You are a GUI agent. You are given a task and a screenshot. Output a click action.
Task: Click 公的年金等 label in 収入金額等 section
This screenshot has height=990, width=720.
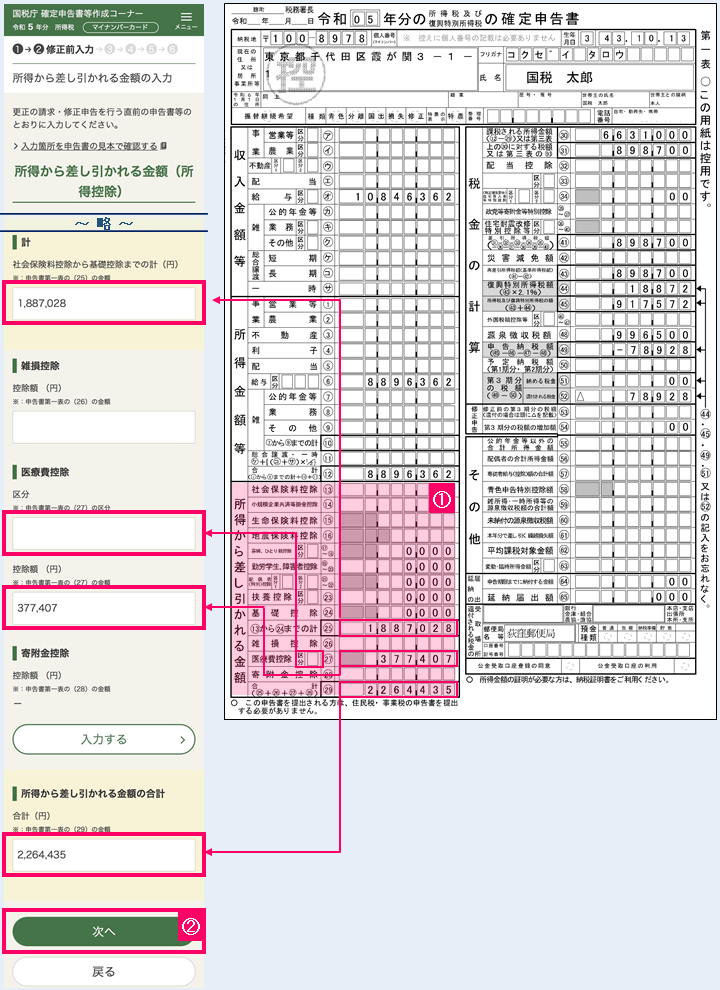tap(292, 212)
